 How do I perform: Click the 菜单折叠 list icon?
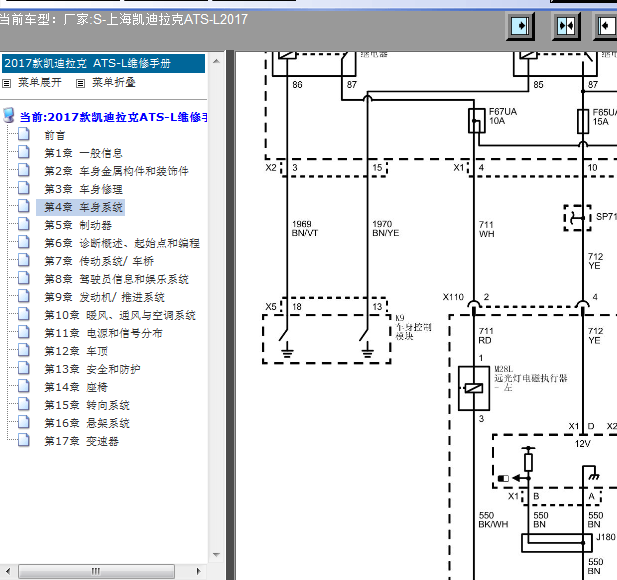[x=80, y=83]
